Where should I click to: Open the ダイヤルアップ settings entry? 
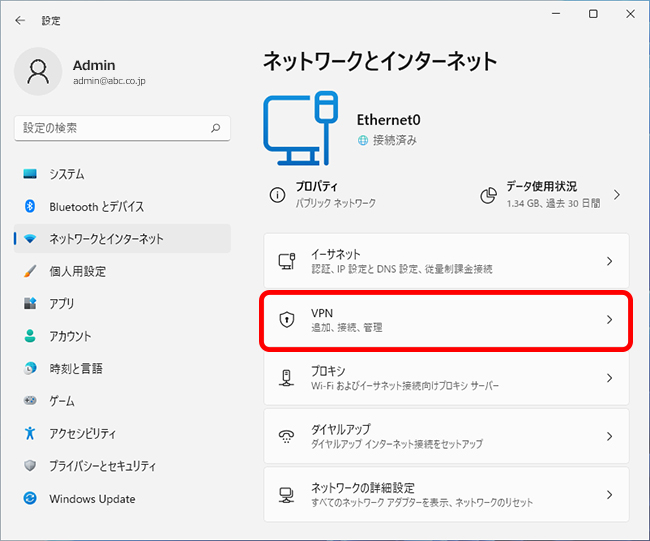pos(446,436)
